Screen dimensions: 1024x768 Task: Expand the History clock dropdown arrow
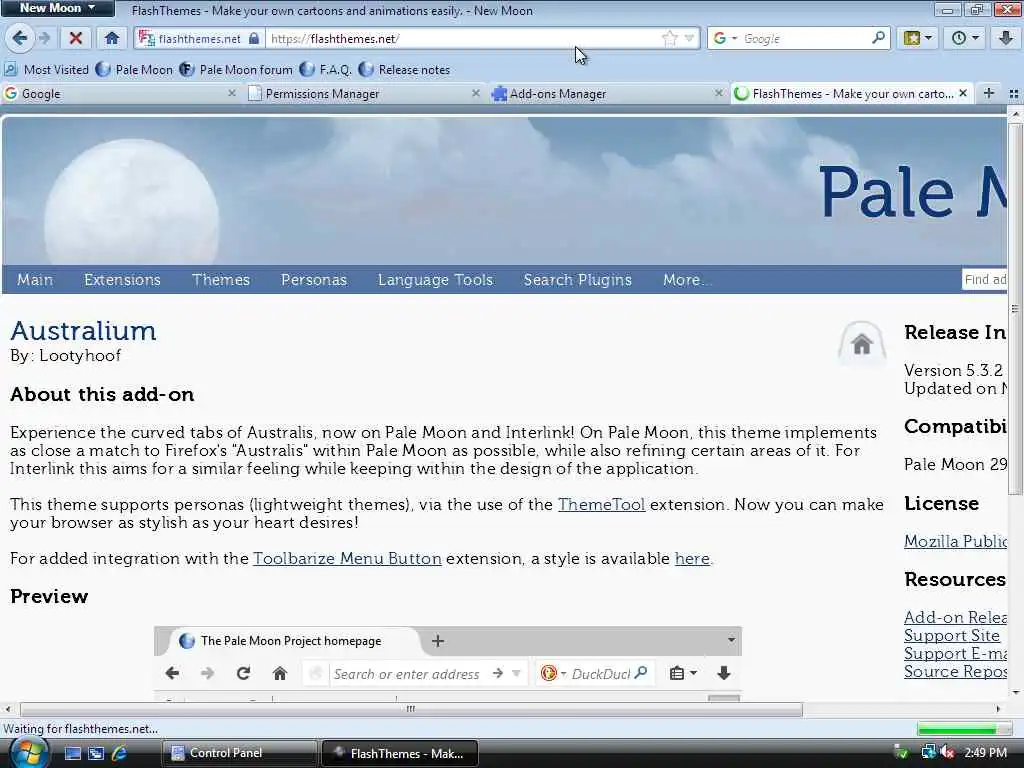pos(976,38)
